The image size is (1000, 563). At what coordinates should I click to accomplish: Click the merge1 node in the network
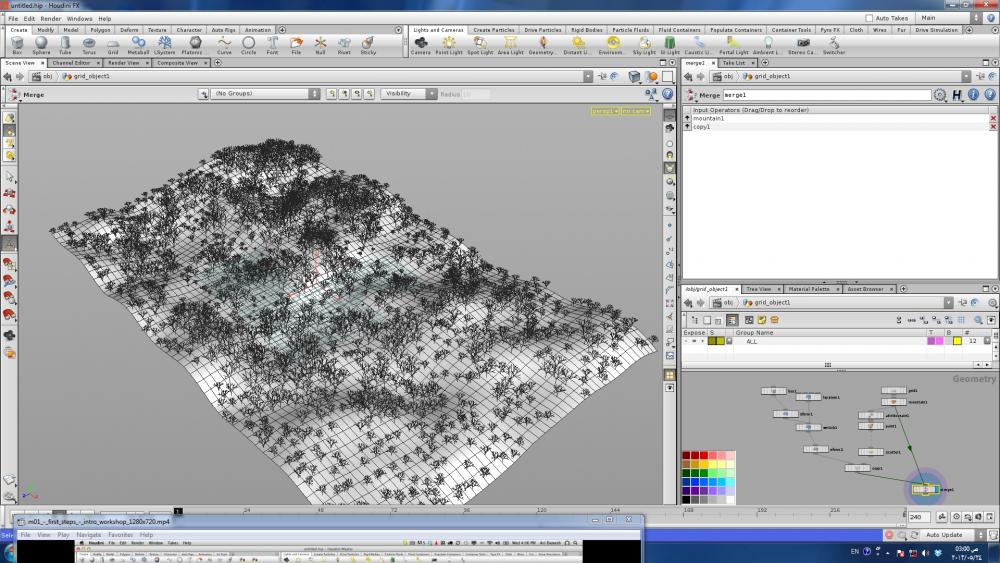925,489
